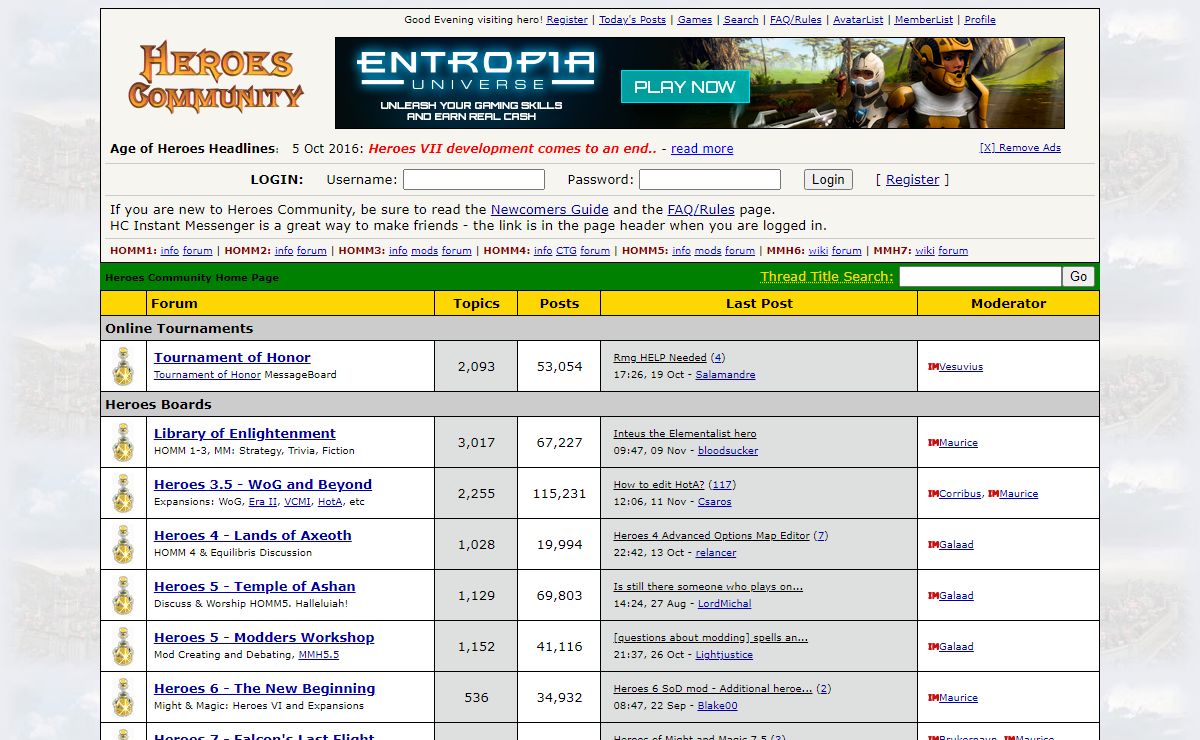Open Today's Posts from top navigation
Image resolution: width=1200 pixels, height=740 pixels.
[632, 20]
